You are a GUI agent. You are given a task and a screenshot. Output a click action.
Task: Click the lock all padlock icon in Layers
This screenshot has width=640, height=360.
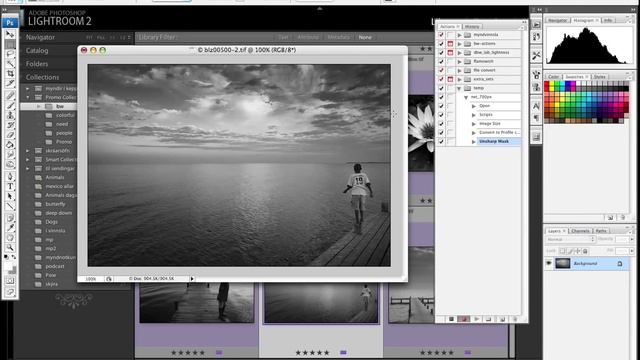coord(585,251)
